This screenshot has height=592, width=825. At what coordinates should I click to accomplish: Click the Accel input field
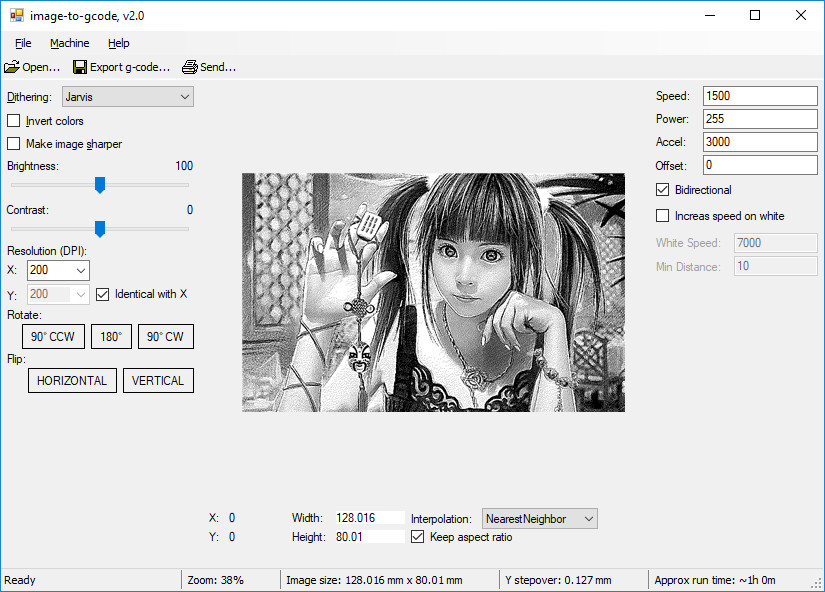(x=760, y=142)
